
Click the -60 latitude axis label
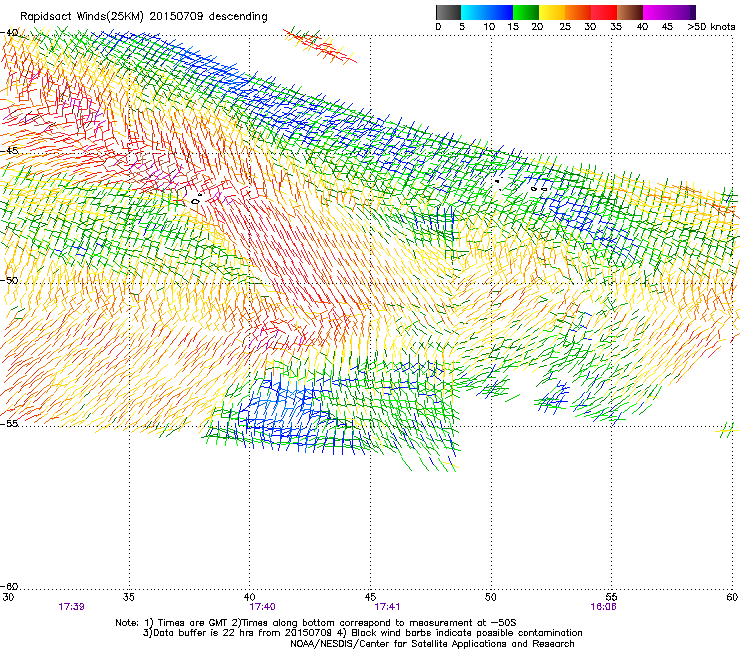pos(9,586)
